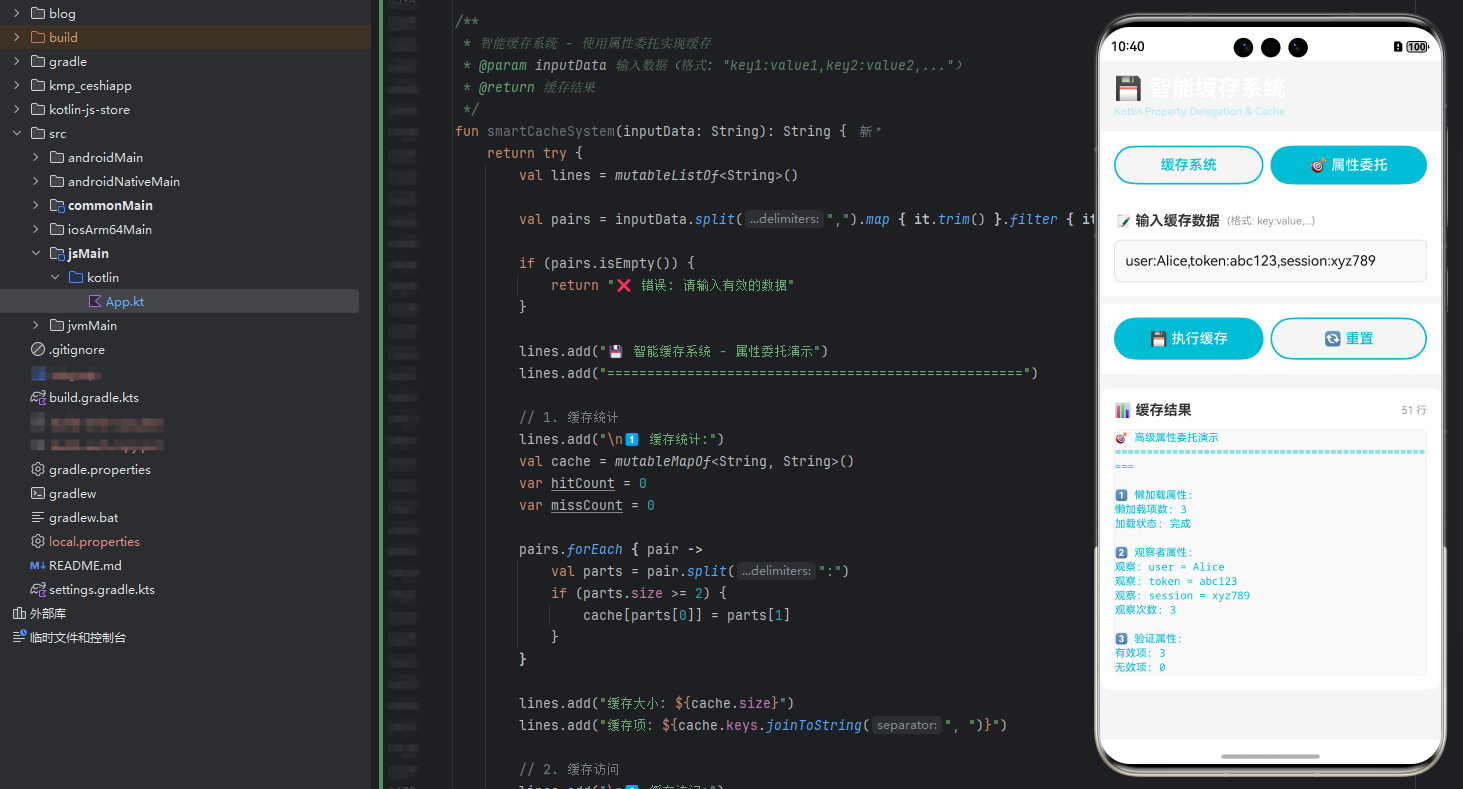
Task: Click the settings.gradle.kts gradle icon
Action: [x=38, y=590]
